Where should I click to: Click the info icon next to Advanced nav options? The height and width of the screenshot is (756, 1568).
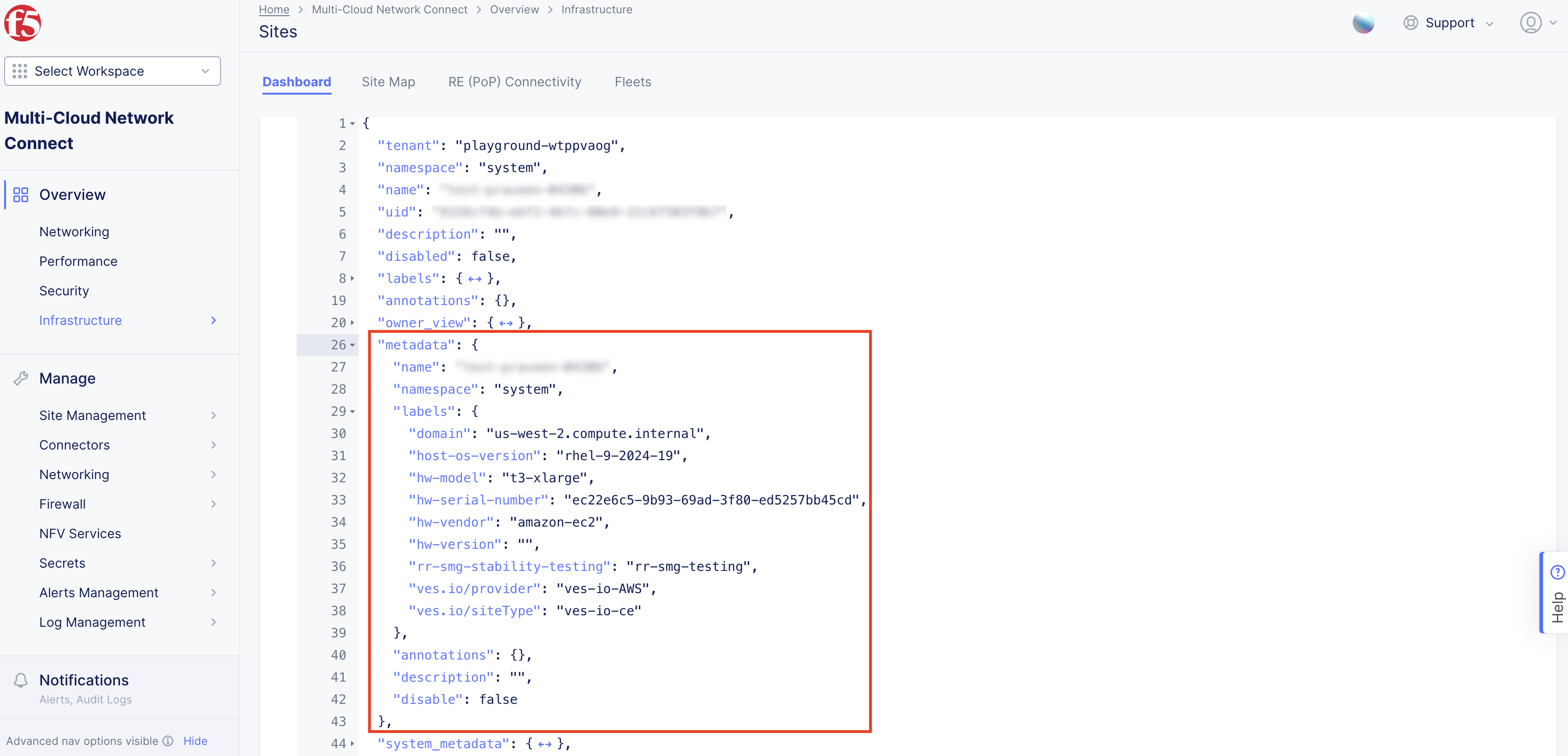tap(168, 741)
